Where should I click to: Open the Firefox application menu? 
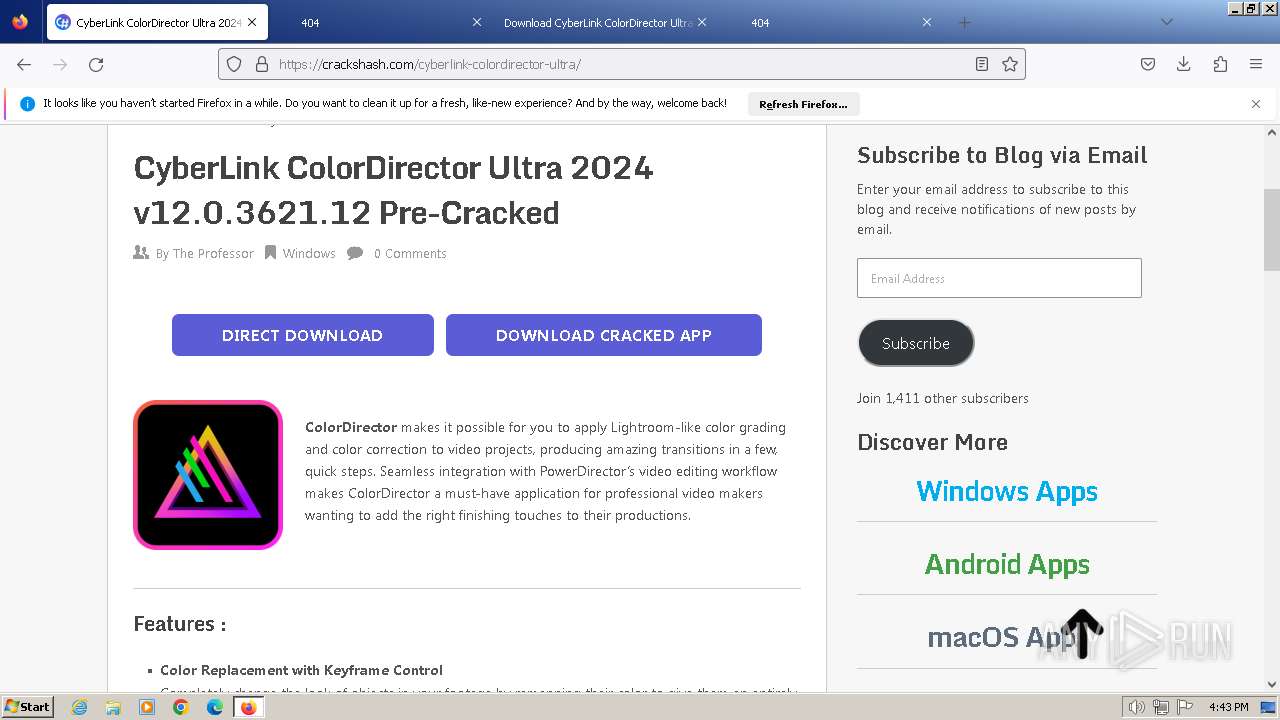pos(1256,64)
